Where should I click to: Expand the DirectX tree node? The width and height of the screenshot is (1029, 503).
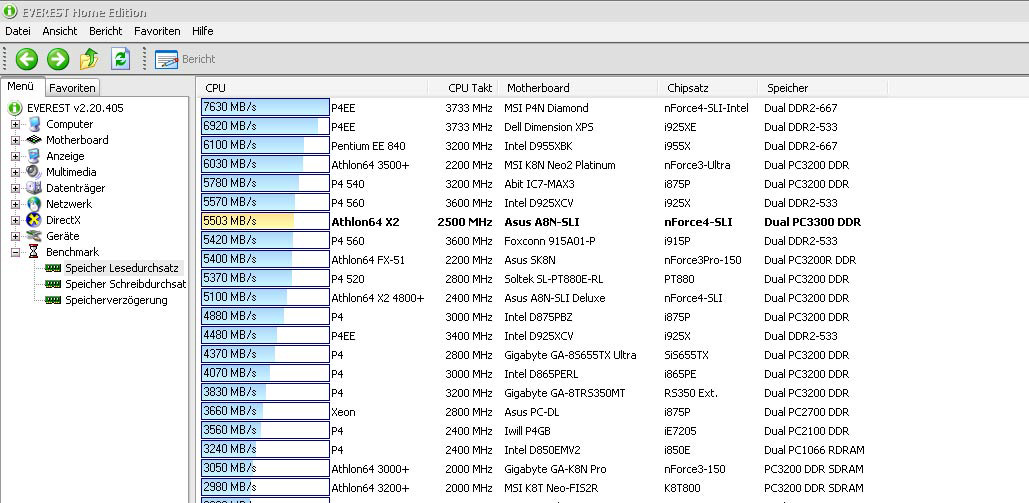15,220
